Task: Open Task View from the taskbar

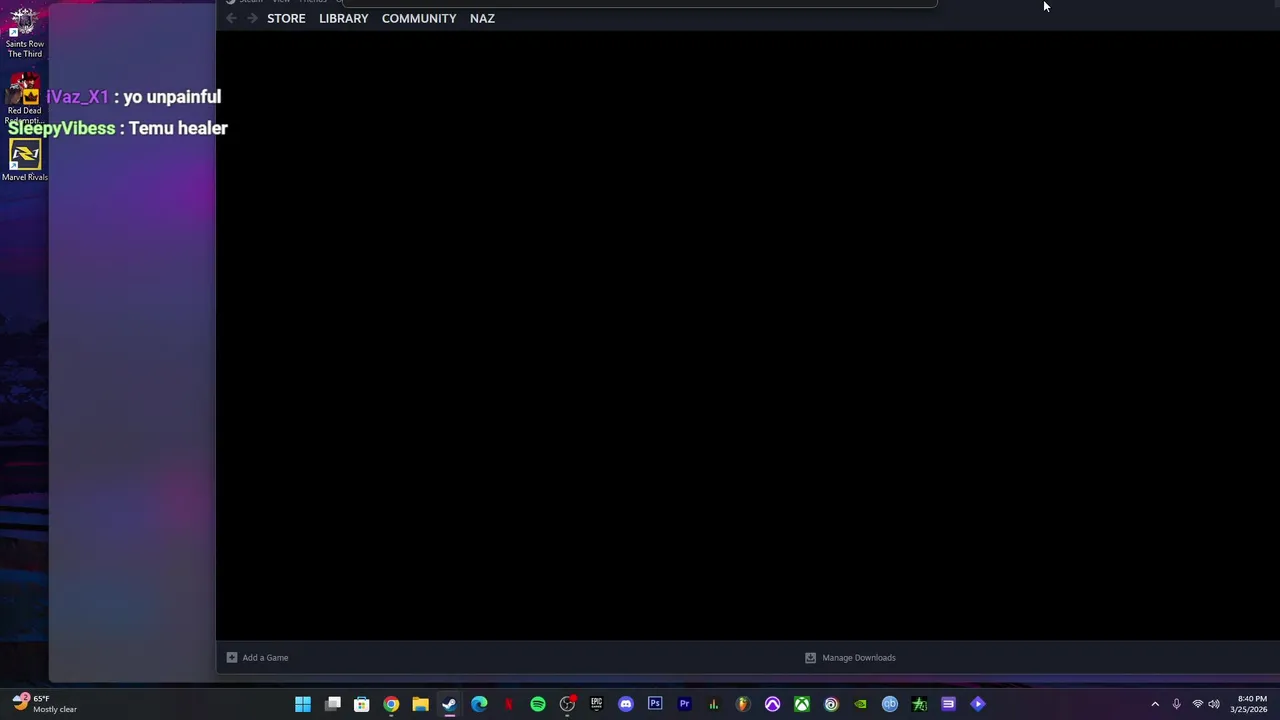Action: (x=333, y=704)
